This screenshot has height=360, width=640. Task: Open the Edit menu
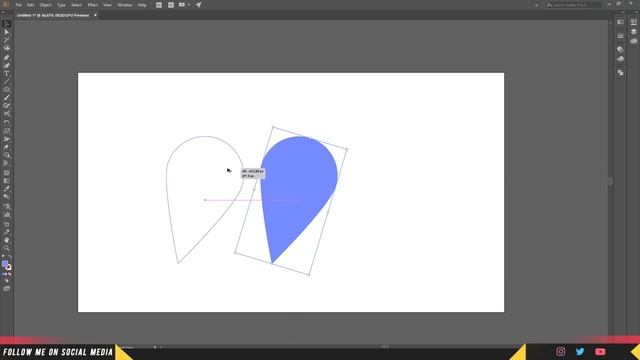coord(31,5)
